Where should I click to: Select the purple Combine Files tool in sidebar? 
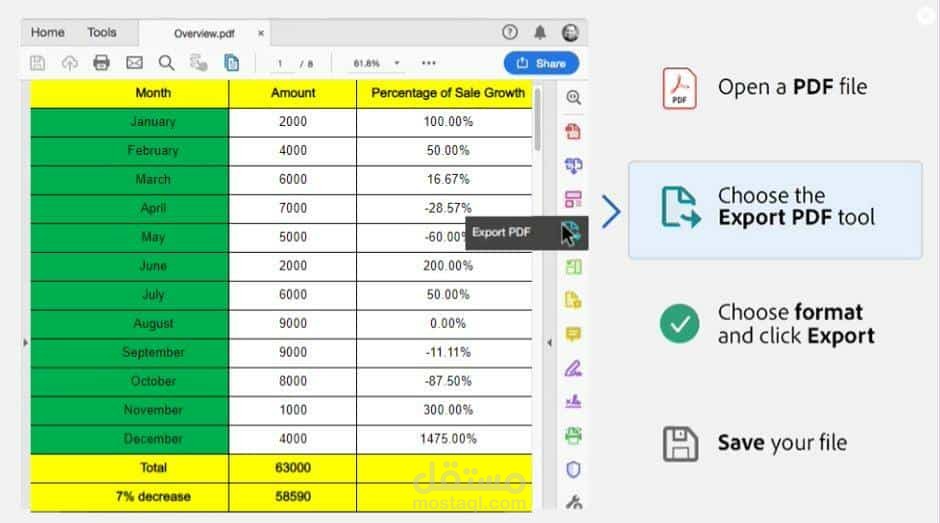click(x=573, y=166)
